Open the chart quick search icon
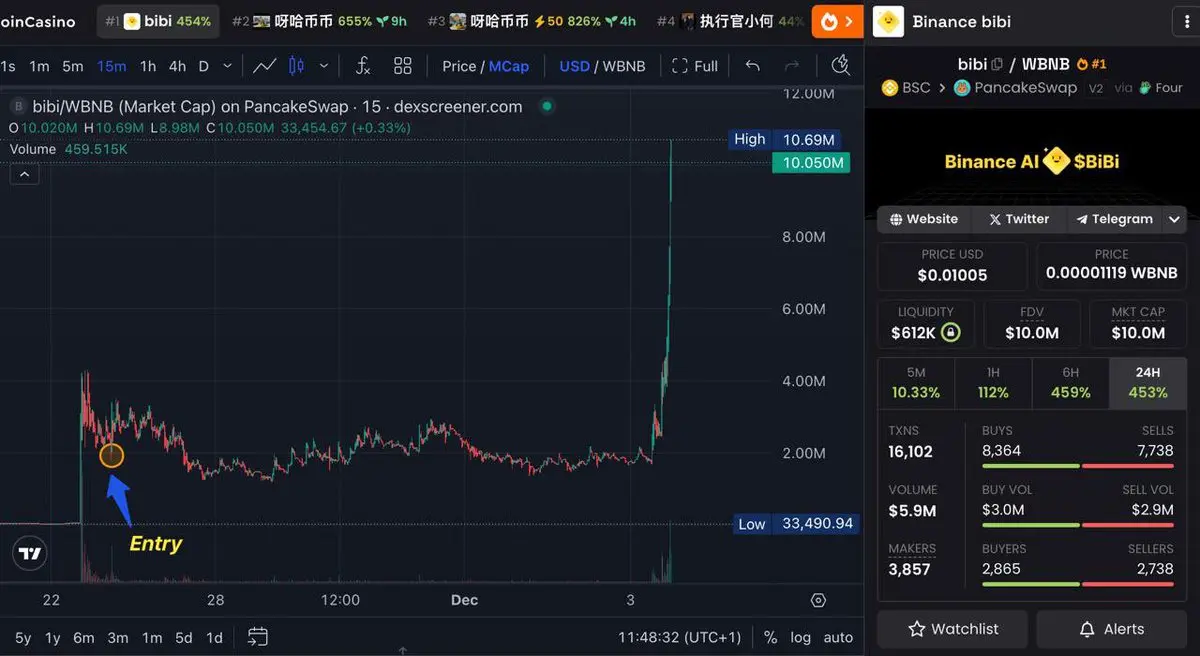Screen dimensions: 1200x656 [841, 65]
